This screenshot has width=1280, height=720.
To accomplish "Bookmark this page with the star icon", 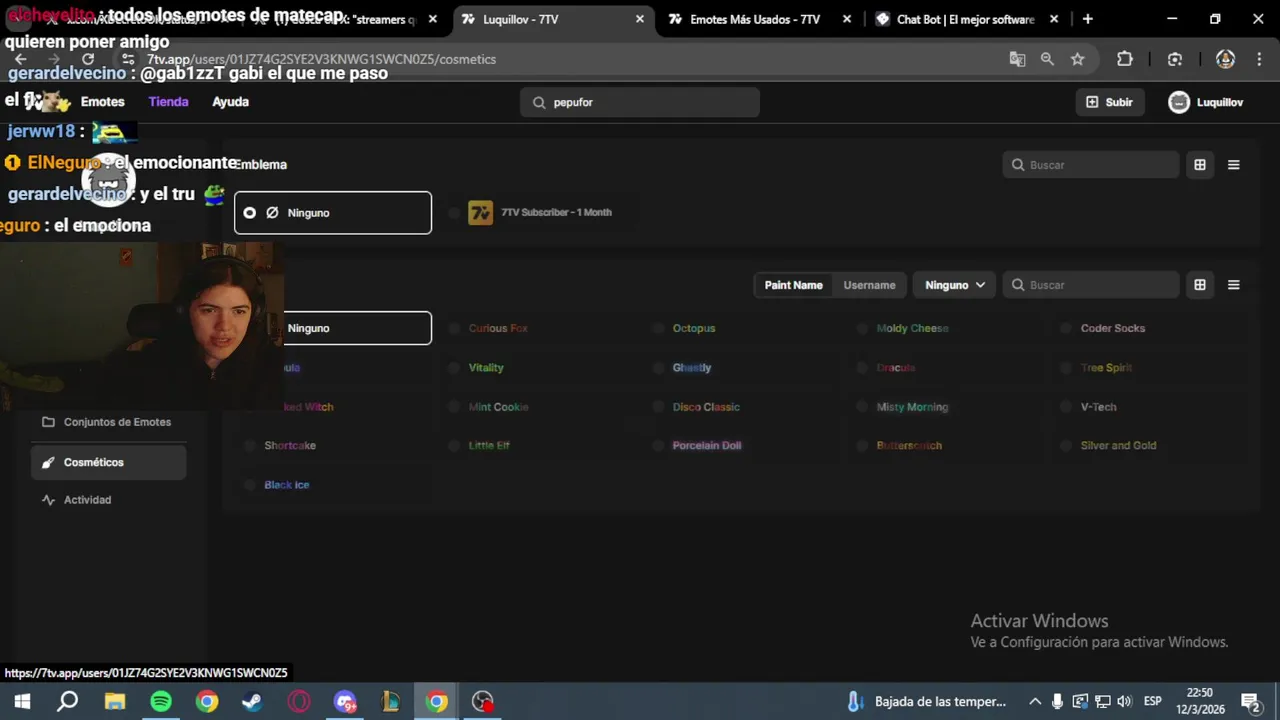I will [x=1077, y=59].
